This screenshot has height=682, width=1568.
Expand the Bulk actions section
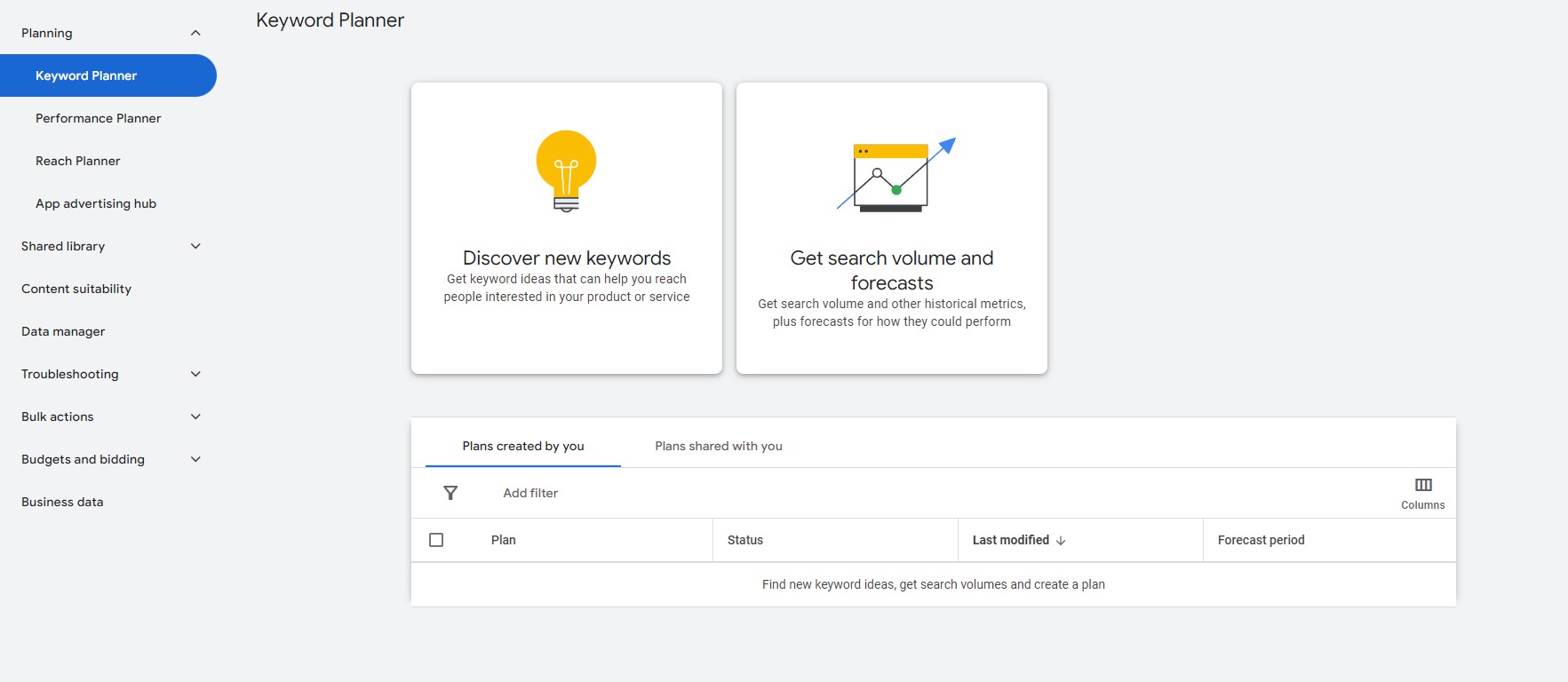click(x=195, y=416)
